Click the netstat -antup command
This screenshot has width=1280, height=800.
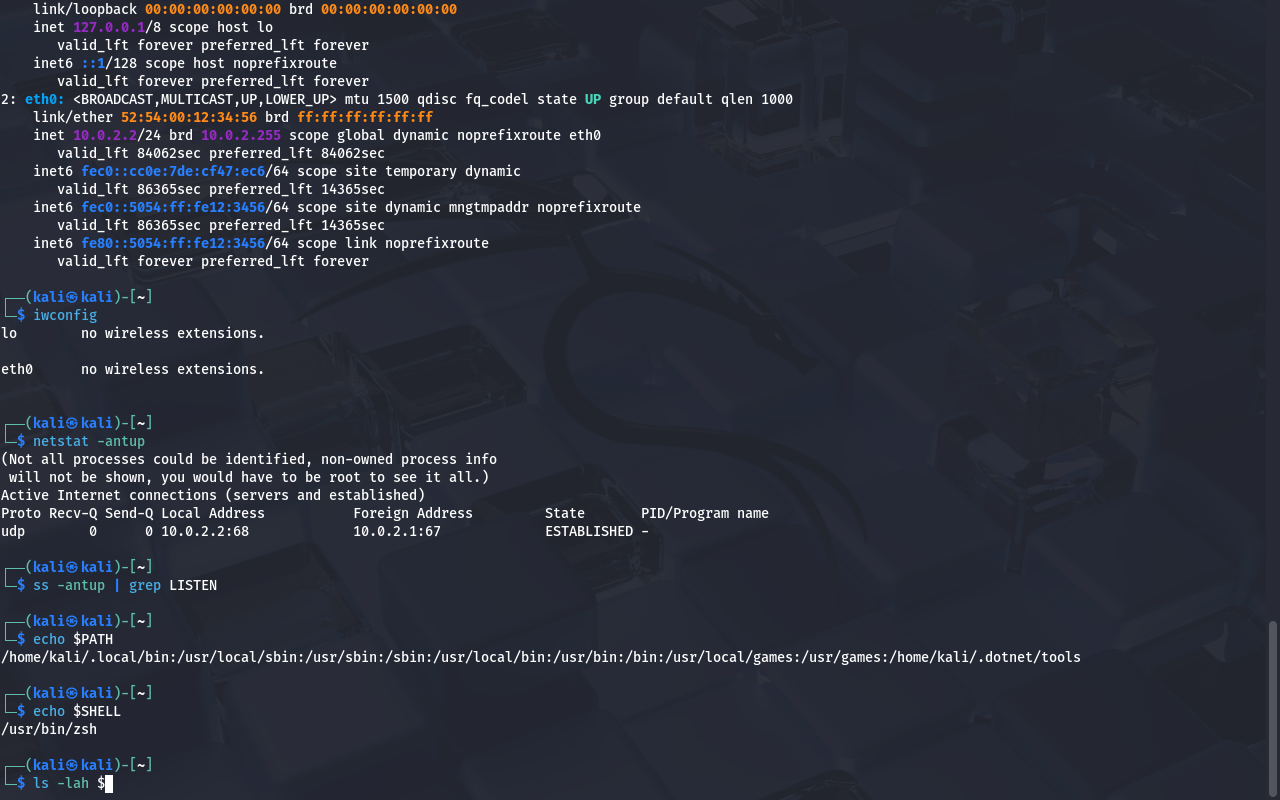click(x=89, y=441)
